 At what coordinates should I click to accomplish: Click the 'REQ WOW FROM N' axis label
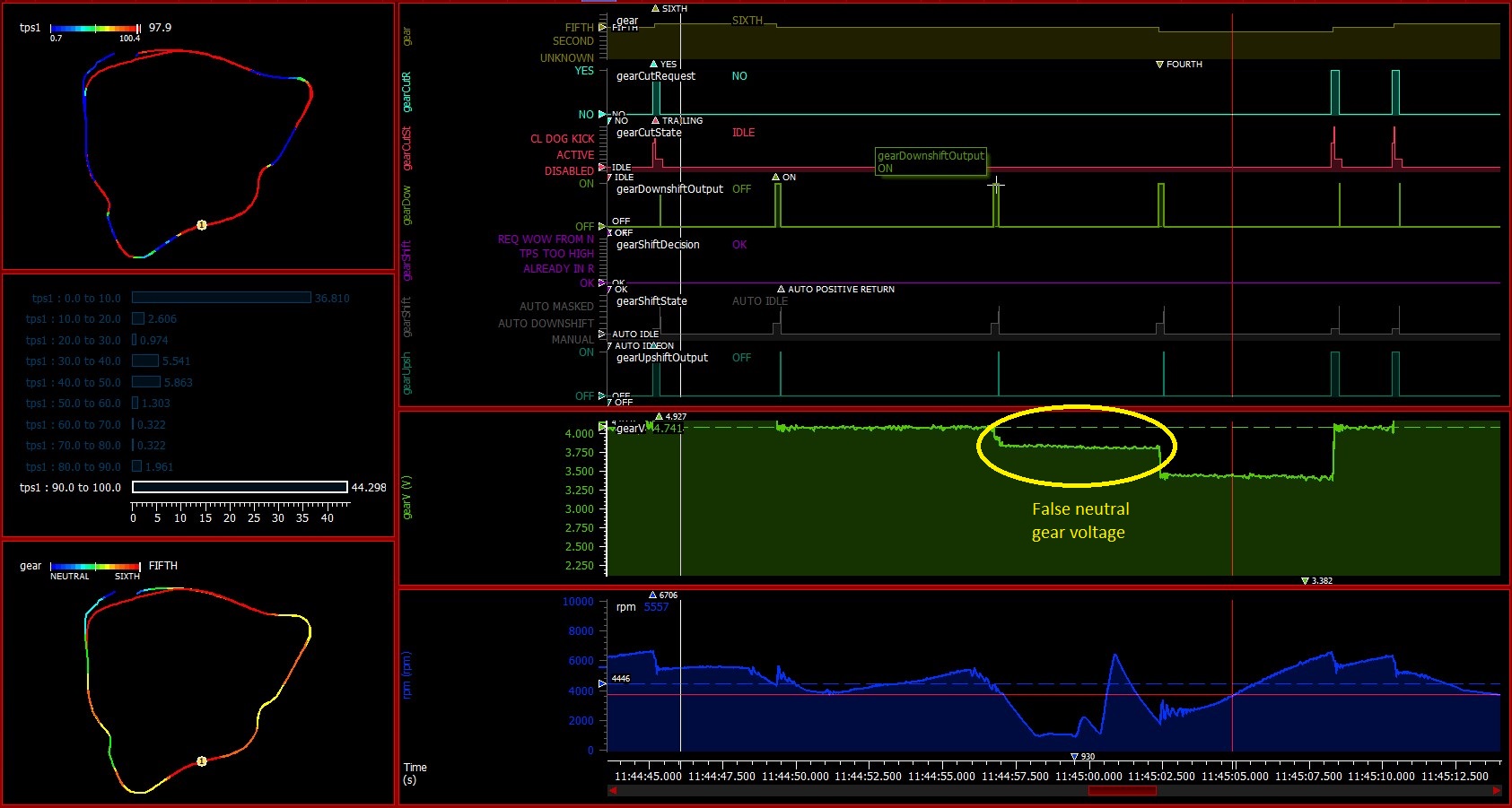pyautogui.click(x=546, y=239)
